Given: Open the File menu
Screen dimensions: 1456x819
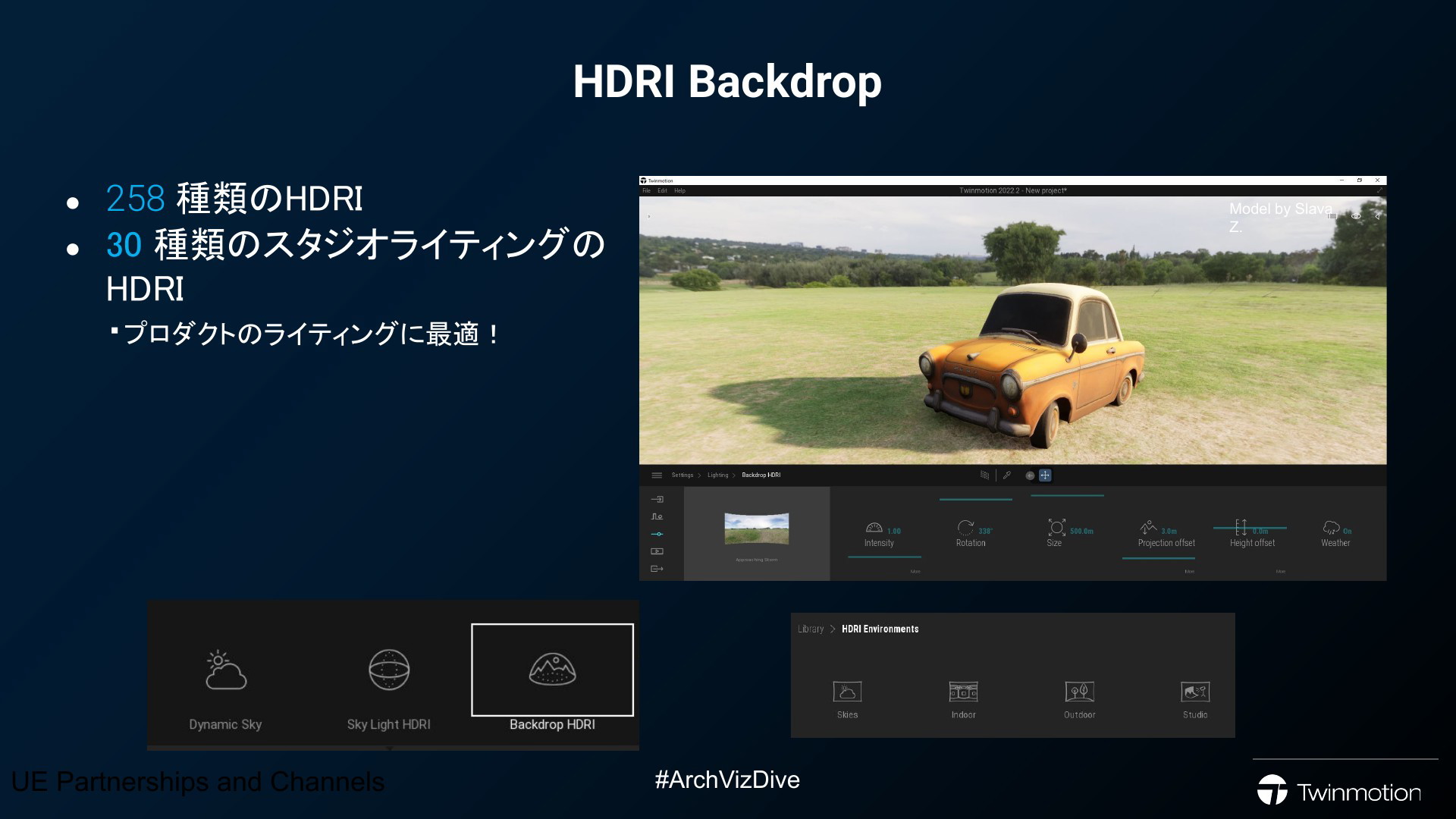Looking at the screenshot, I should click(647, 191).
